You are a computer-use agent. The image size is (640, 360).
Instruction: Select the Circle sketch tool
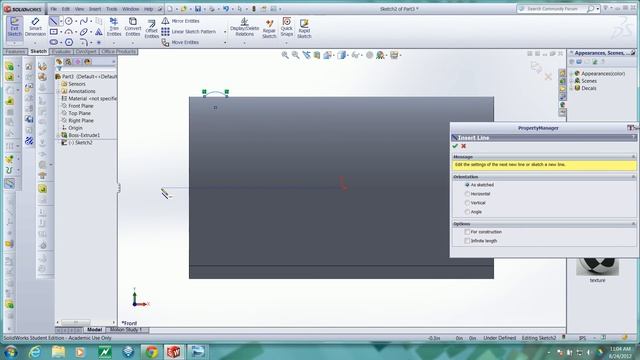coord(69,21)
